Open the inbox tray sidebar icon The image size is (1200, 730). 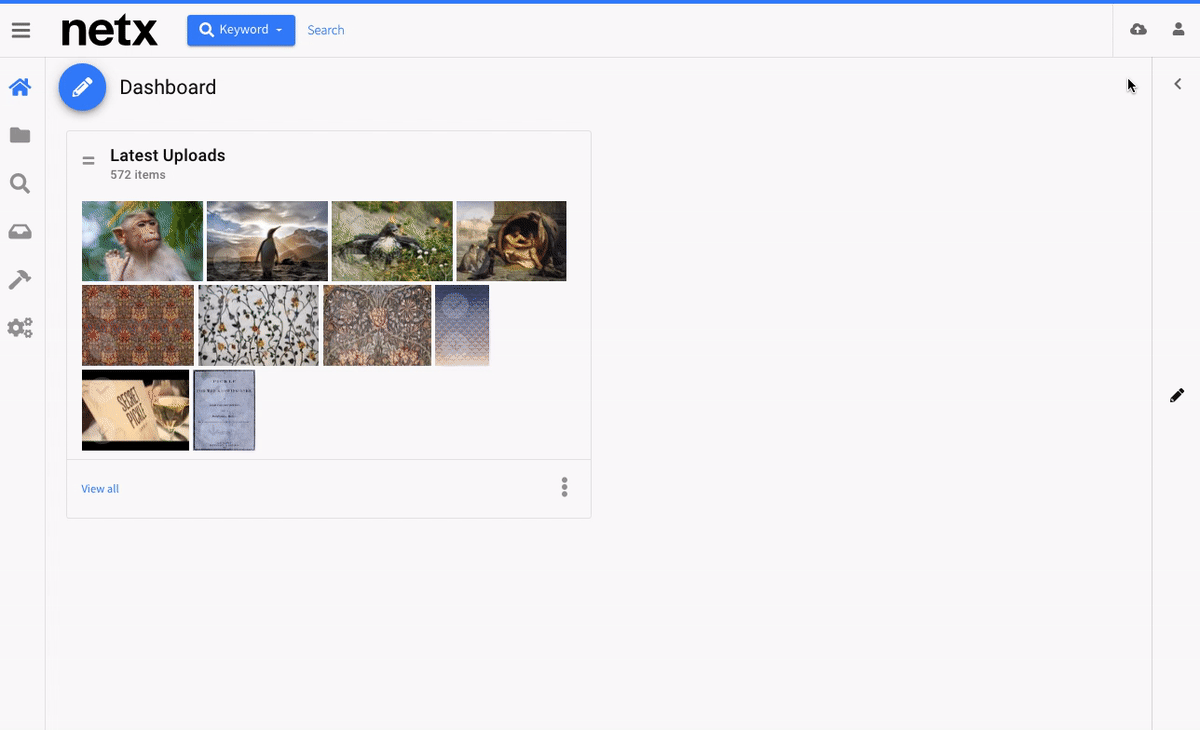click(x=20, y=232)
